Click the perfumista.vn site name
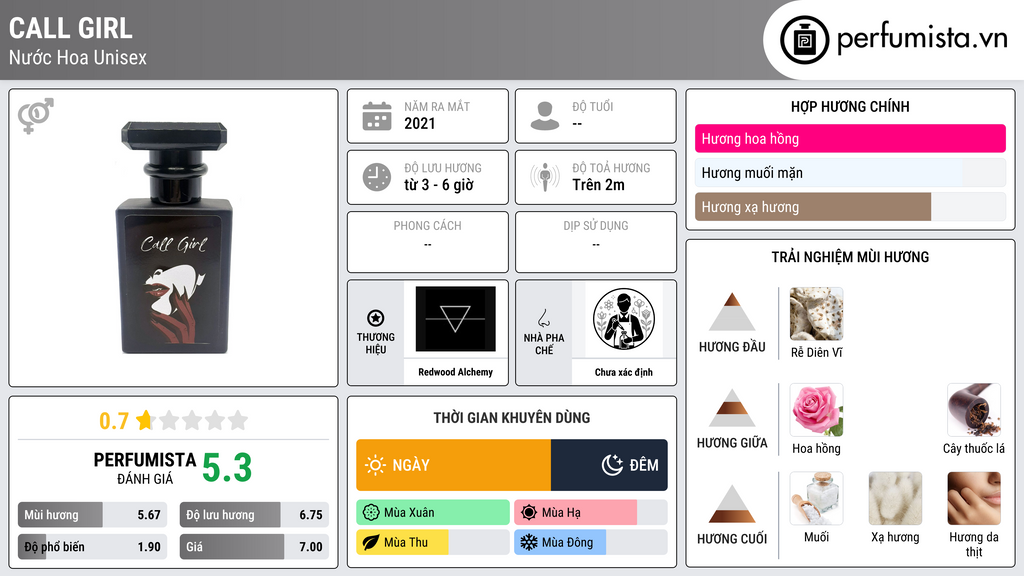Viewport: 1024px width, 576px height. pos(923,38)
